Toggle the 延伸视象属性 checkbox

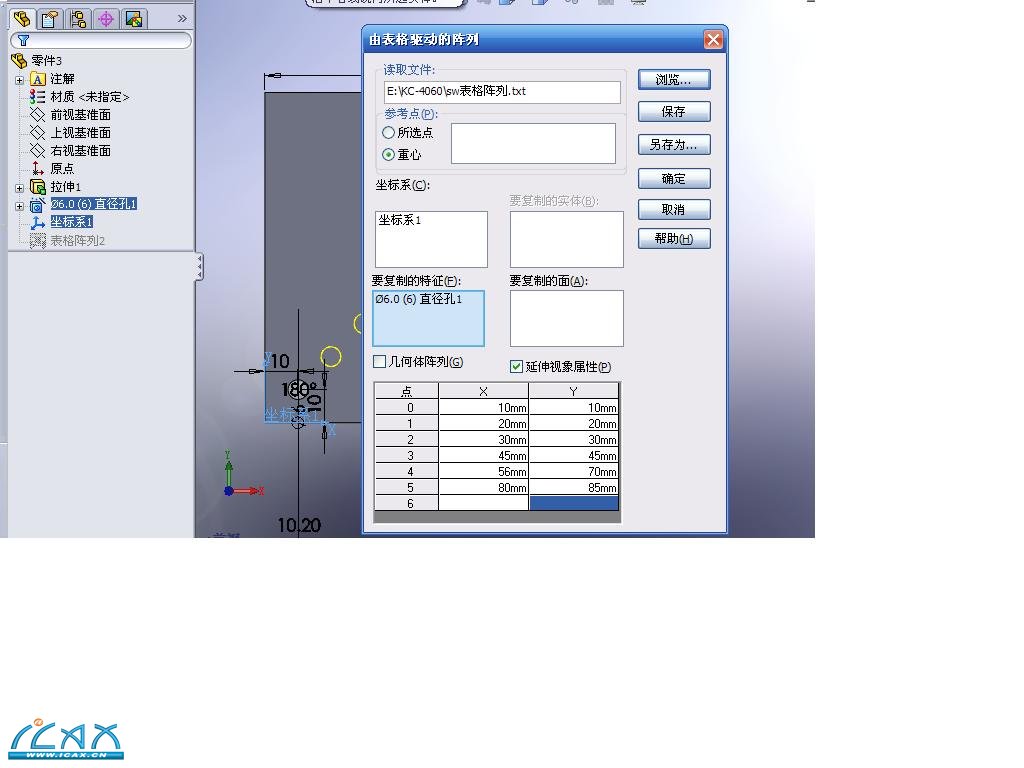click(517, 366)
